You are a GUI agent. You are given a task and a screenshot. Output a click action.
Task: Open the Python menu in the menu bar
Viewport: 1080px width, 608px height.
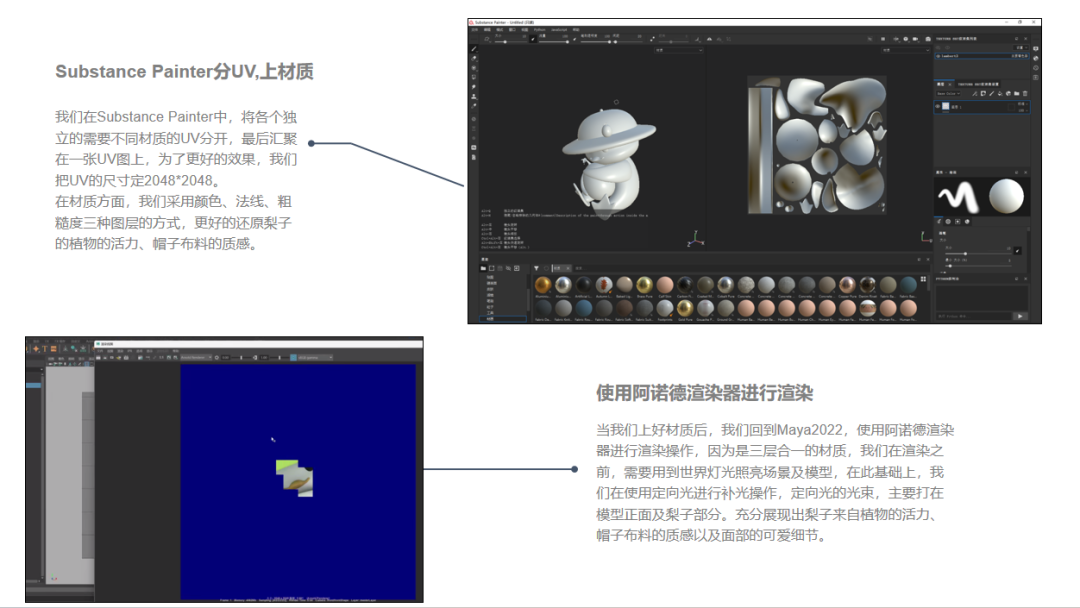(x=540, y=29)
